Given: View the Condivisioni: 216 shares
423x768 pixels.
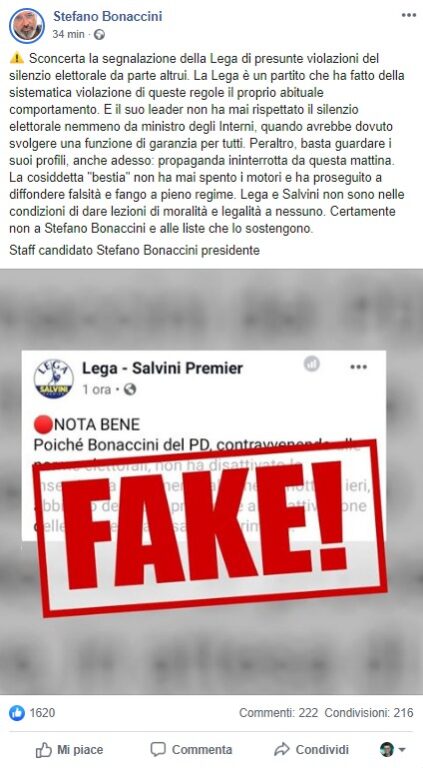Looking at the screenshot, I should pos(369,713).
